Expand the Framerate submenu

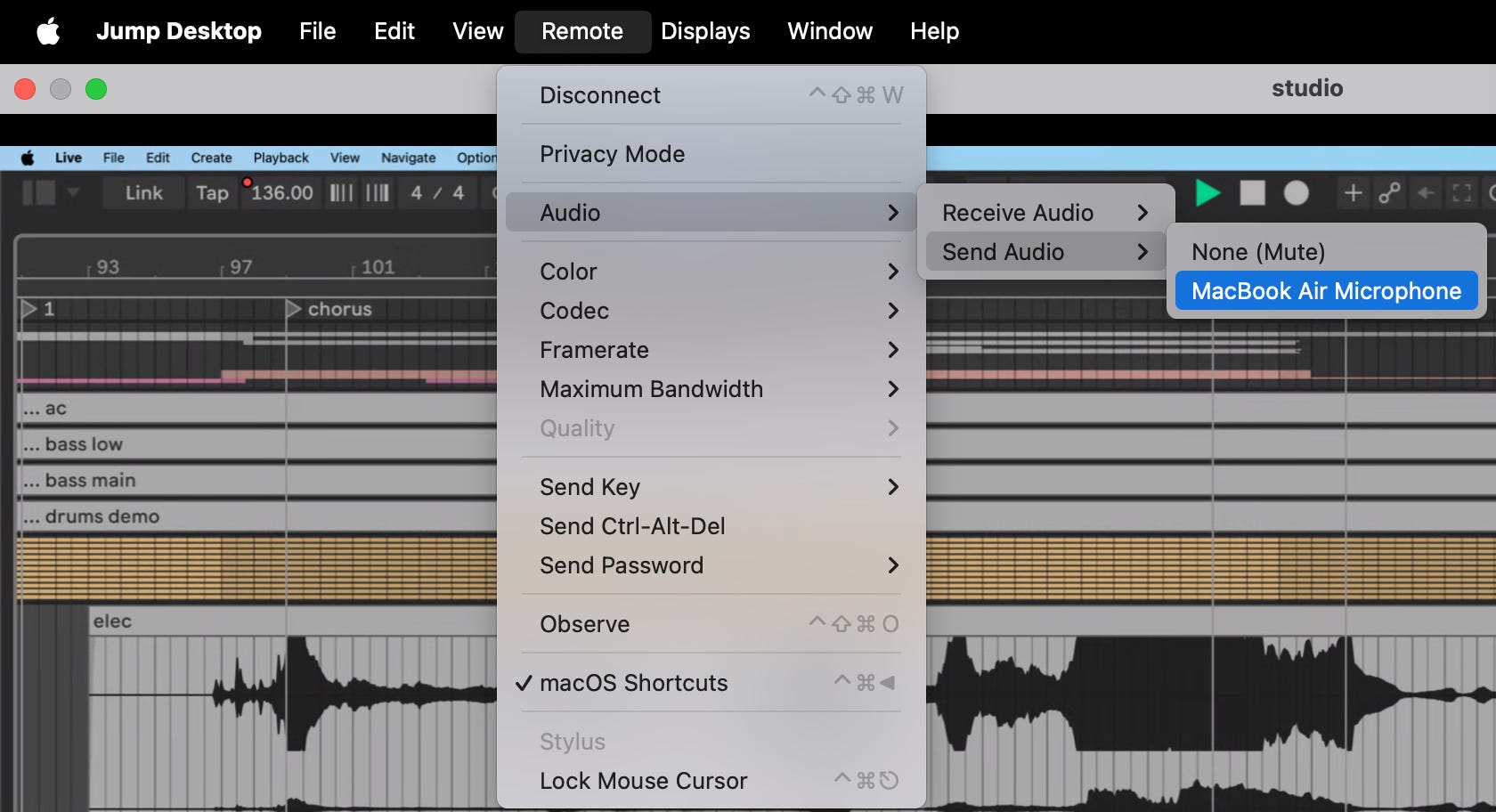click(x=711, y=350)
